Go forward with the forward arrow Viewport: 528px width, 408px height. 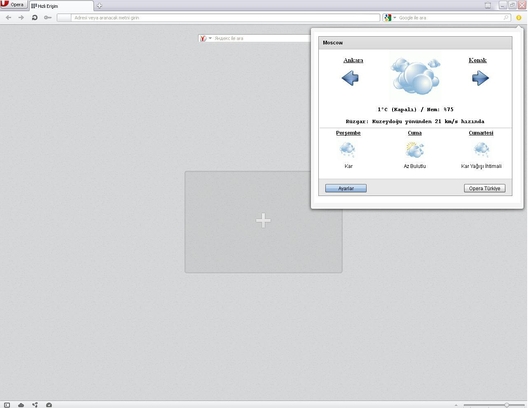coord(21,18)
